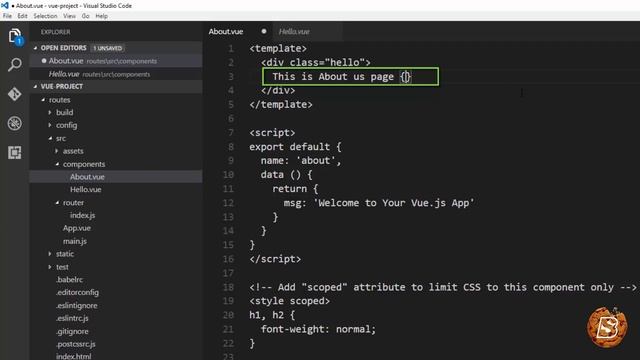Image resolution: width=640 pixels, height=360 pixels.
Task: Click the 'data () {' code line
Action: [287, 175]
